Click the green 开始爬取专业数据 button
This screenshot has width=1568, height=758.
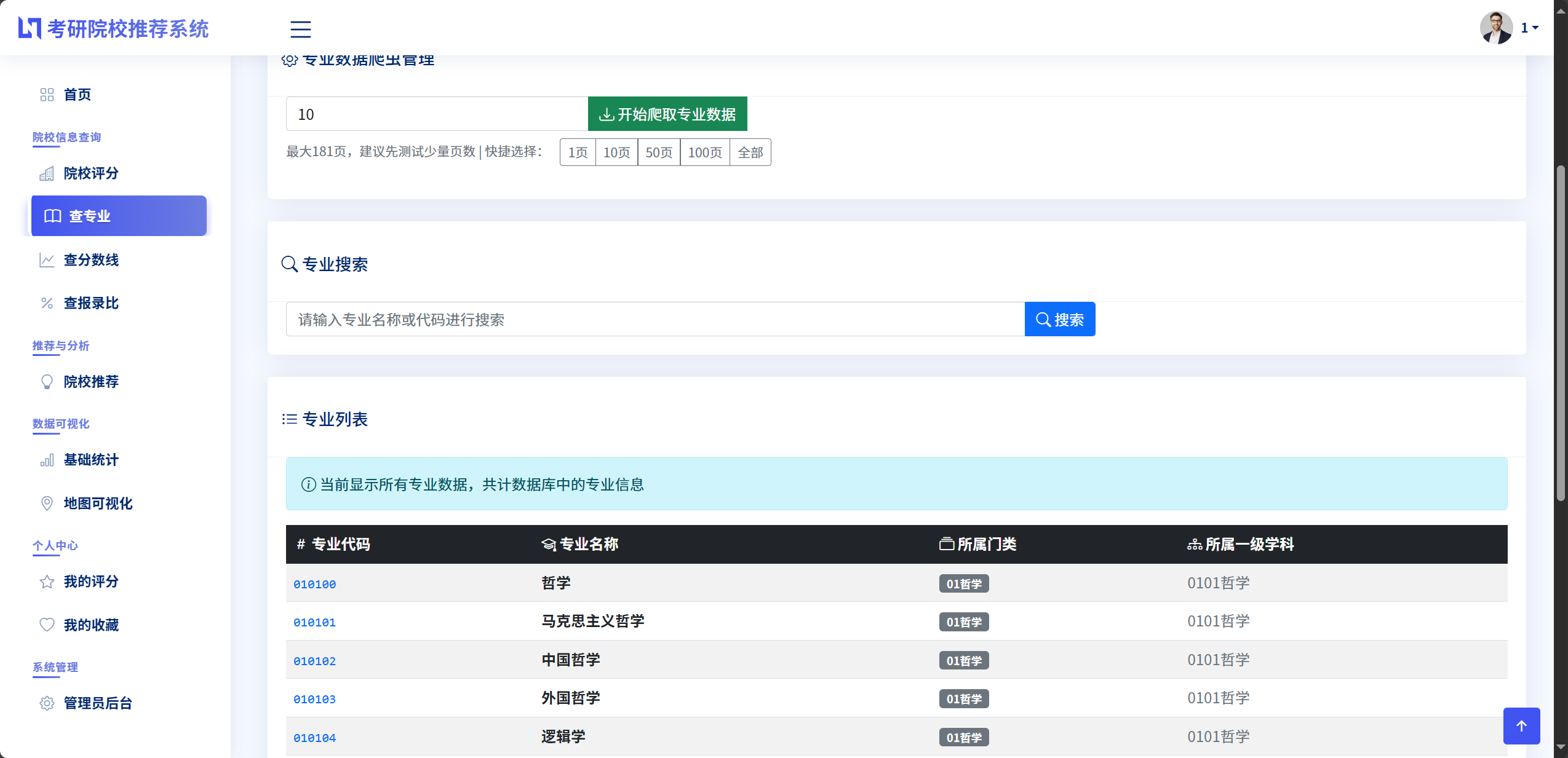[667, 114]
